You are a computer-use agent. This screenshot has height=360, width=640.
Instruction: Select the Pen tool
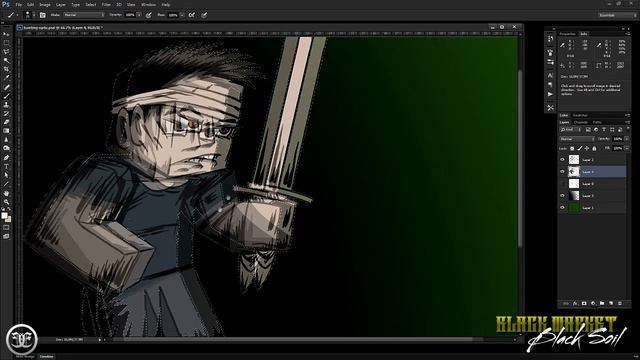tap(6, 158)
